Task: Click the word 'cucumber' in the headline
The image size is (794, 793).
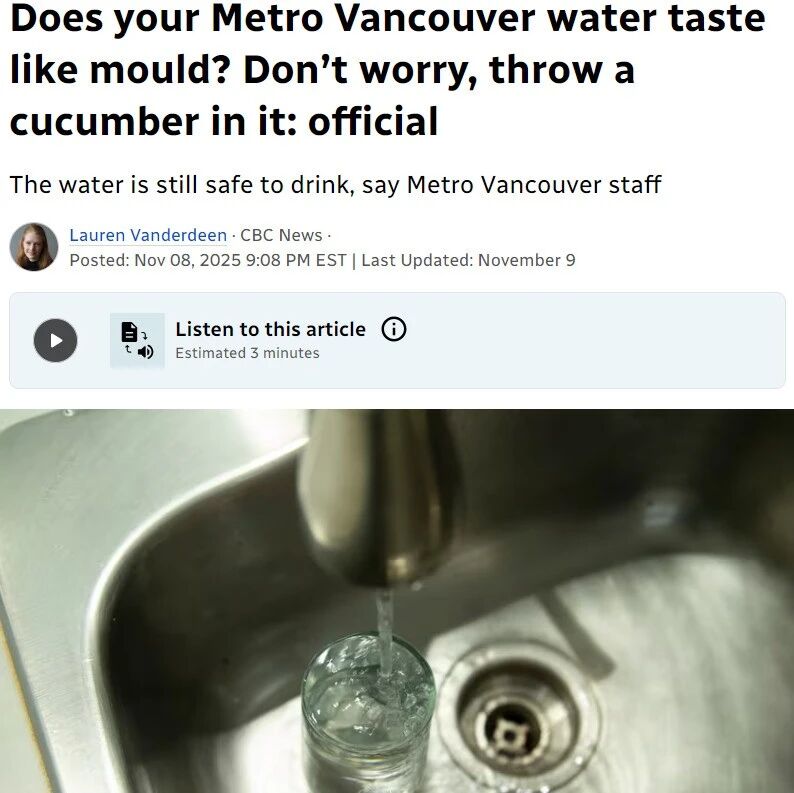Action: coord(105,122)
